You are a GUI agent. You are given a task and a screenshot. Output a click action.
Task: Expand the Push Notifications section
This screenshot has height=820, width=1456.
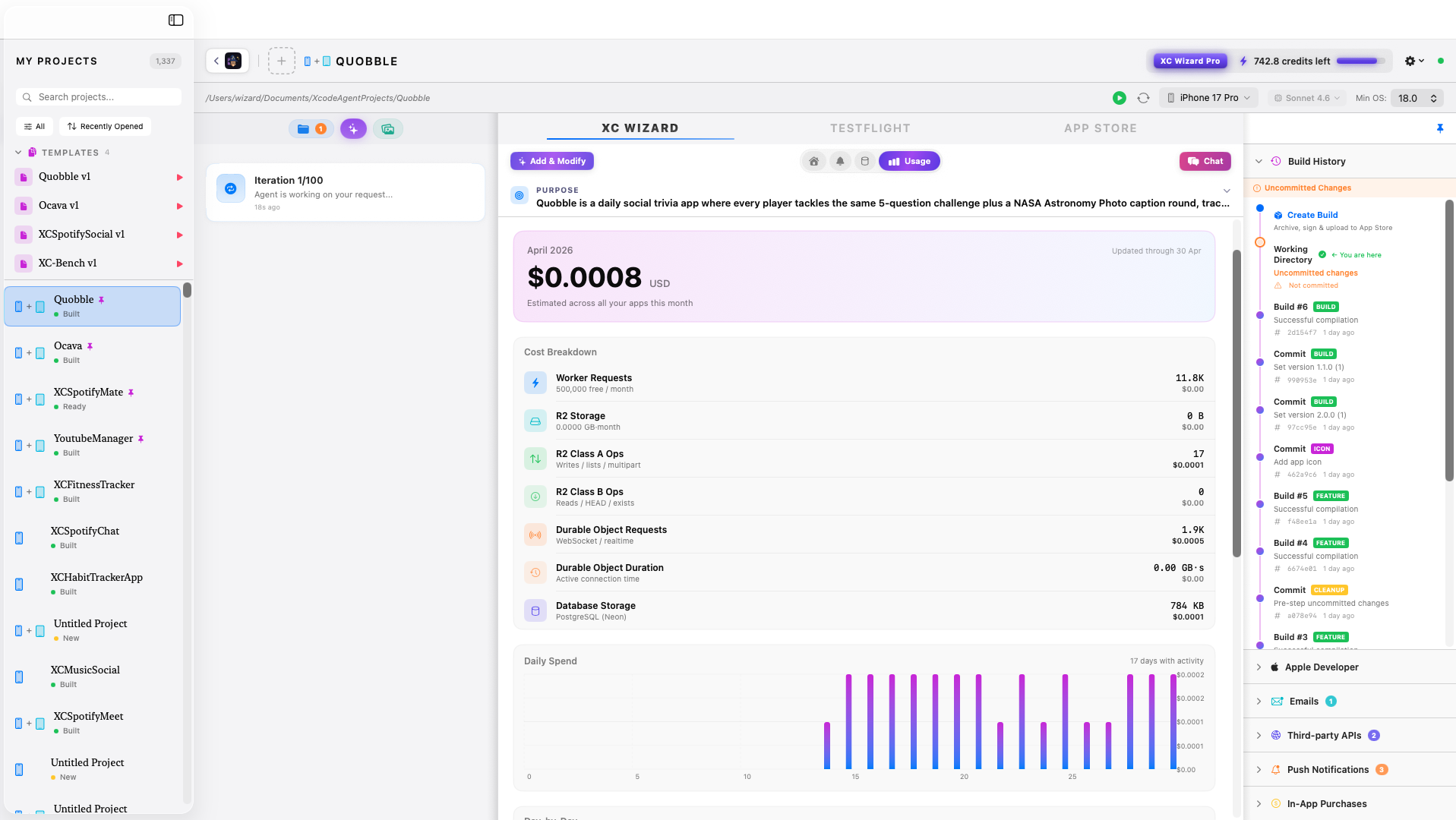tap(1259, 770)
